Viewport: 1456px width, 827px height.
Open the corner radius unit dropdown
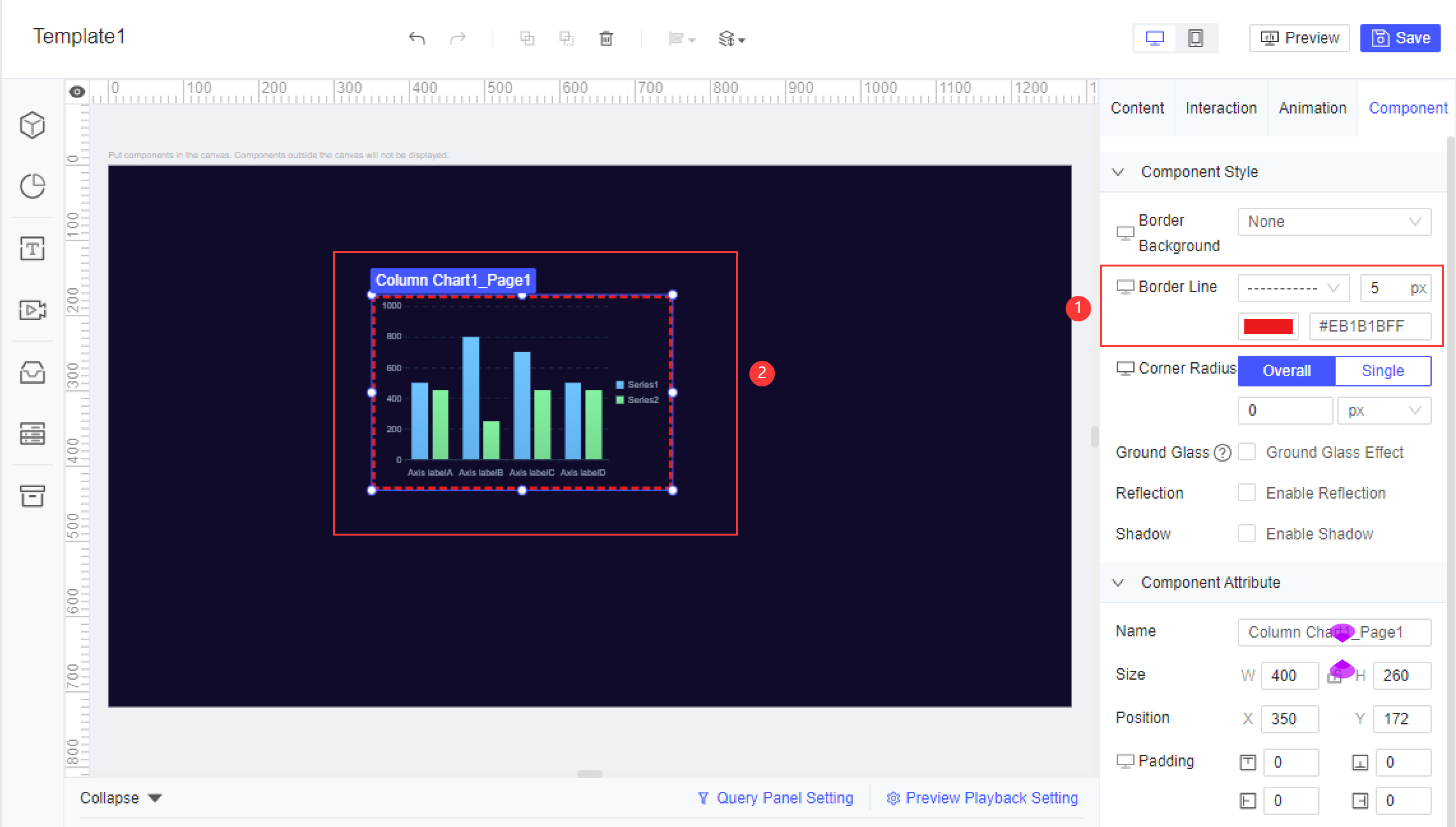(x=1384, y=410)
